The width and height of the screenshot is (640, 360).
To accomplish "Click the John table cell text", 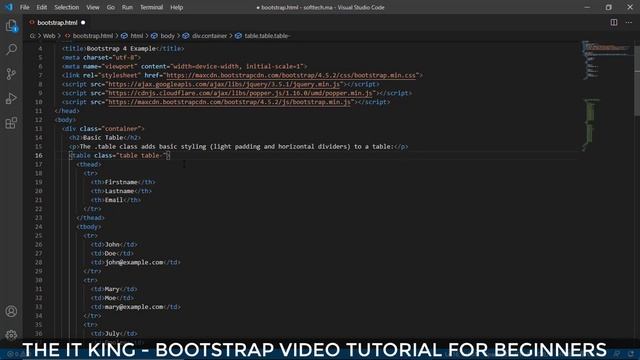I will 112,244.
